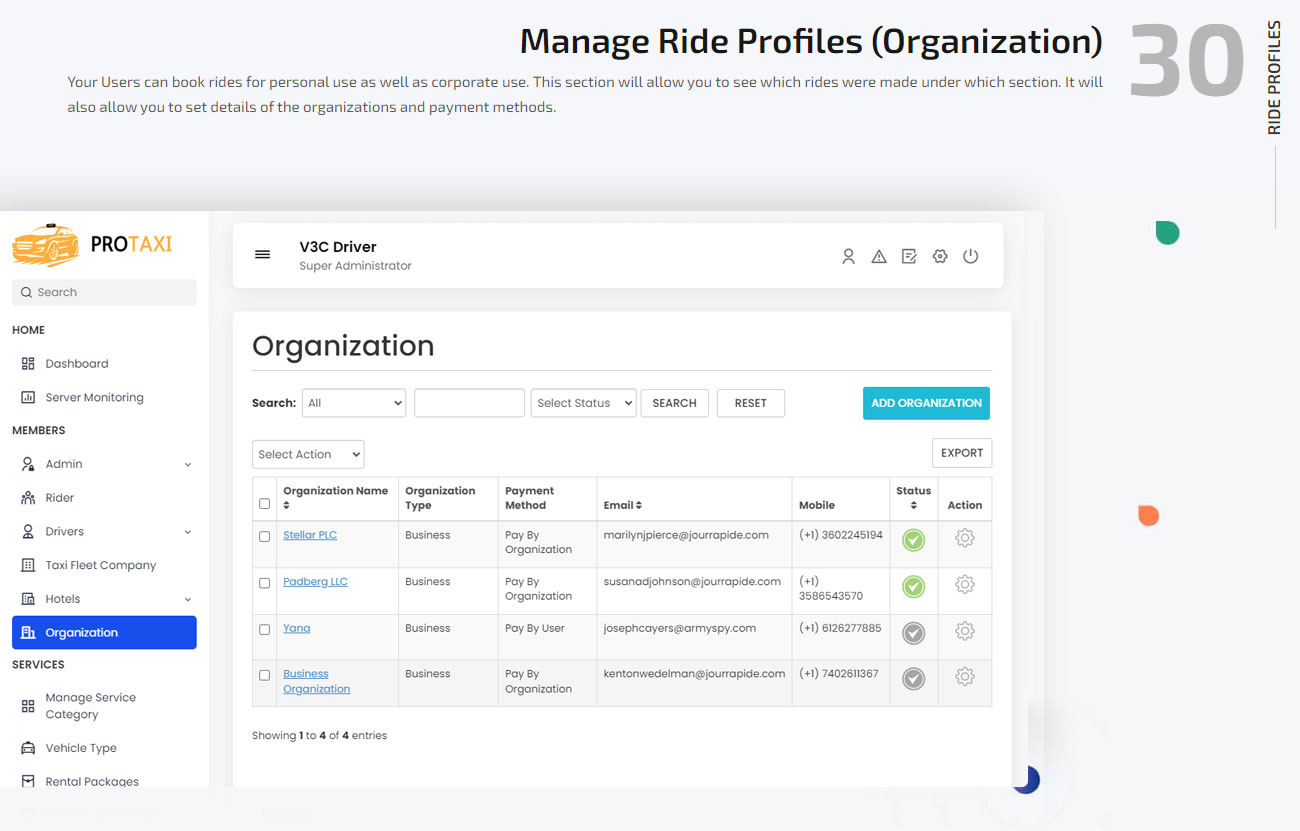Screen dimensions: 1300x831
Task: Select Vehicle Type under Services
Action: click(x=83, y=748)
